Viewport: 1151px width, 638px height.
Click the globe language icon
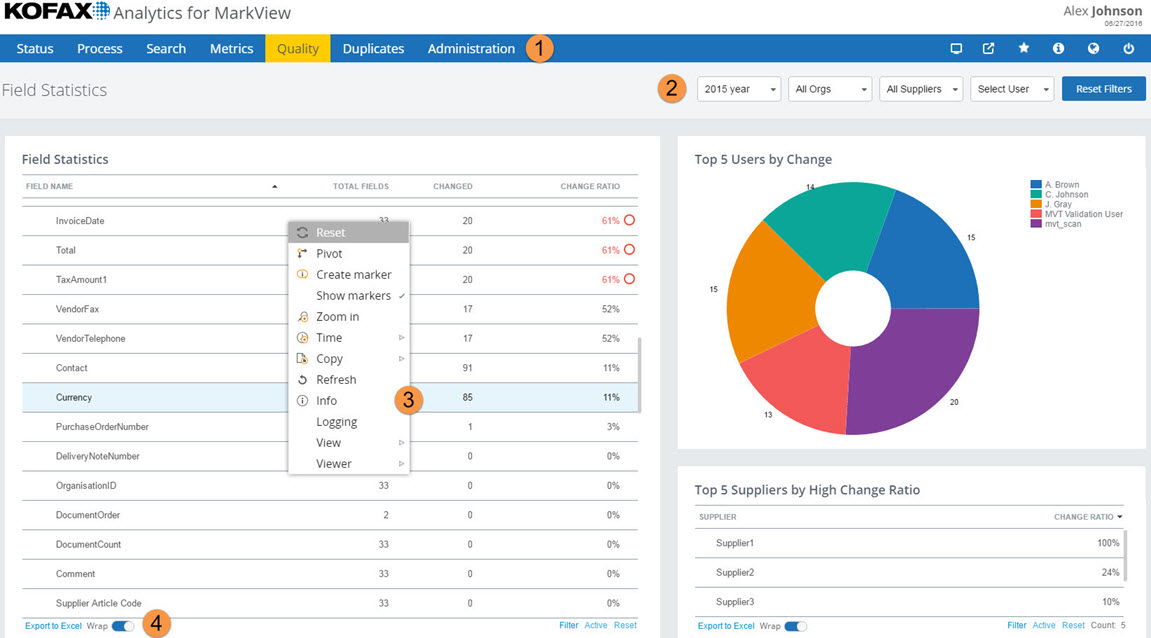[x=1093, y=48]
